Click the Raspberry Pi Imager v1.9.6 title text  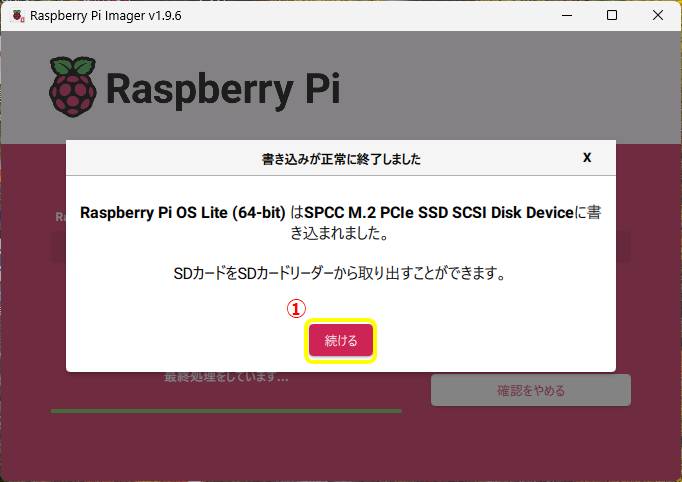(106, 16)
